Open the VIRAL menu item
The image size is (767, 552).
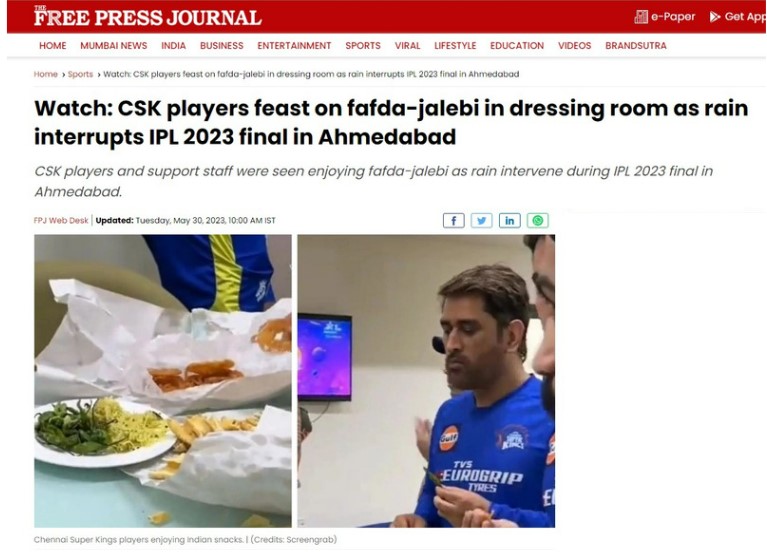pos(407,46)
